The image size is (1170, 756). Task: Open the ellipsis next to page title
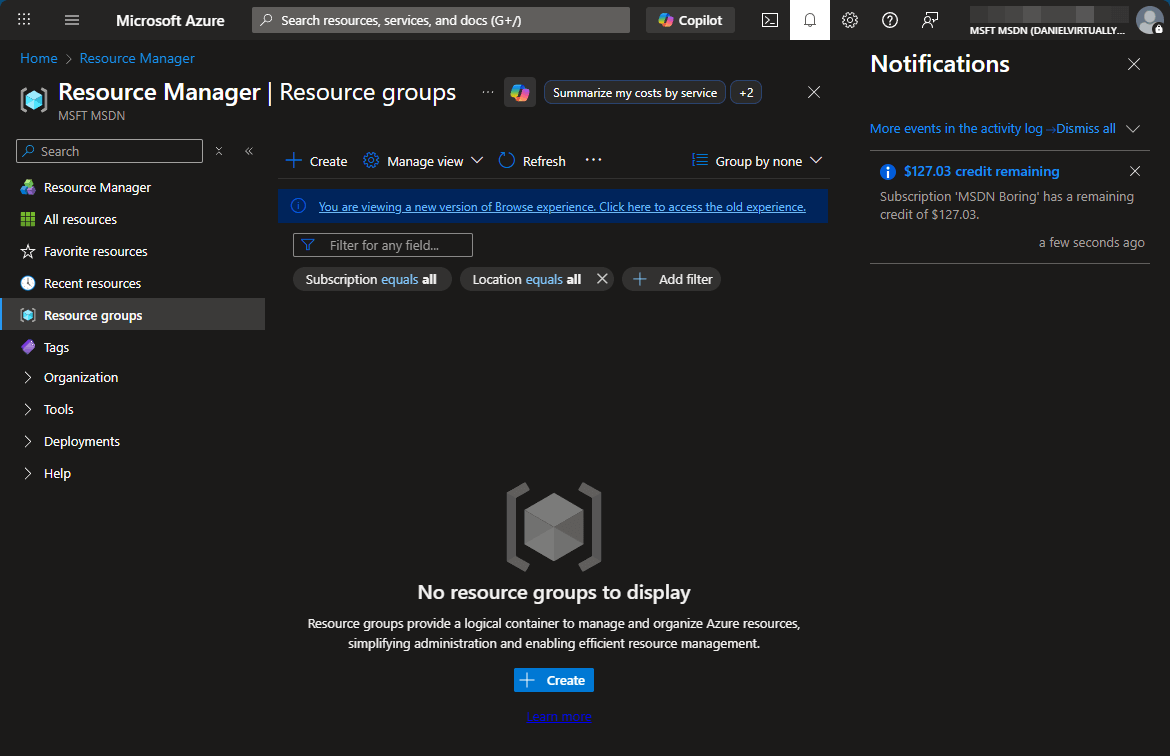487,93
